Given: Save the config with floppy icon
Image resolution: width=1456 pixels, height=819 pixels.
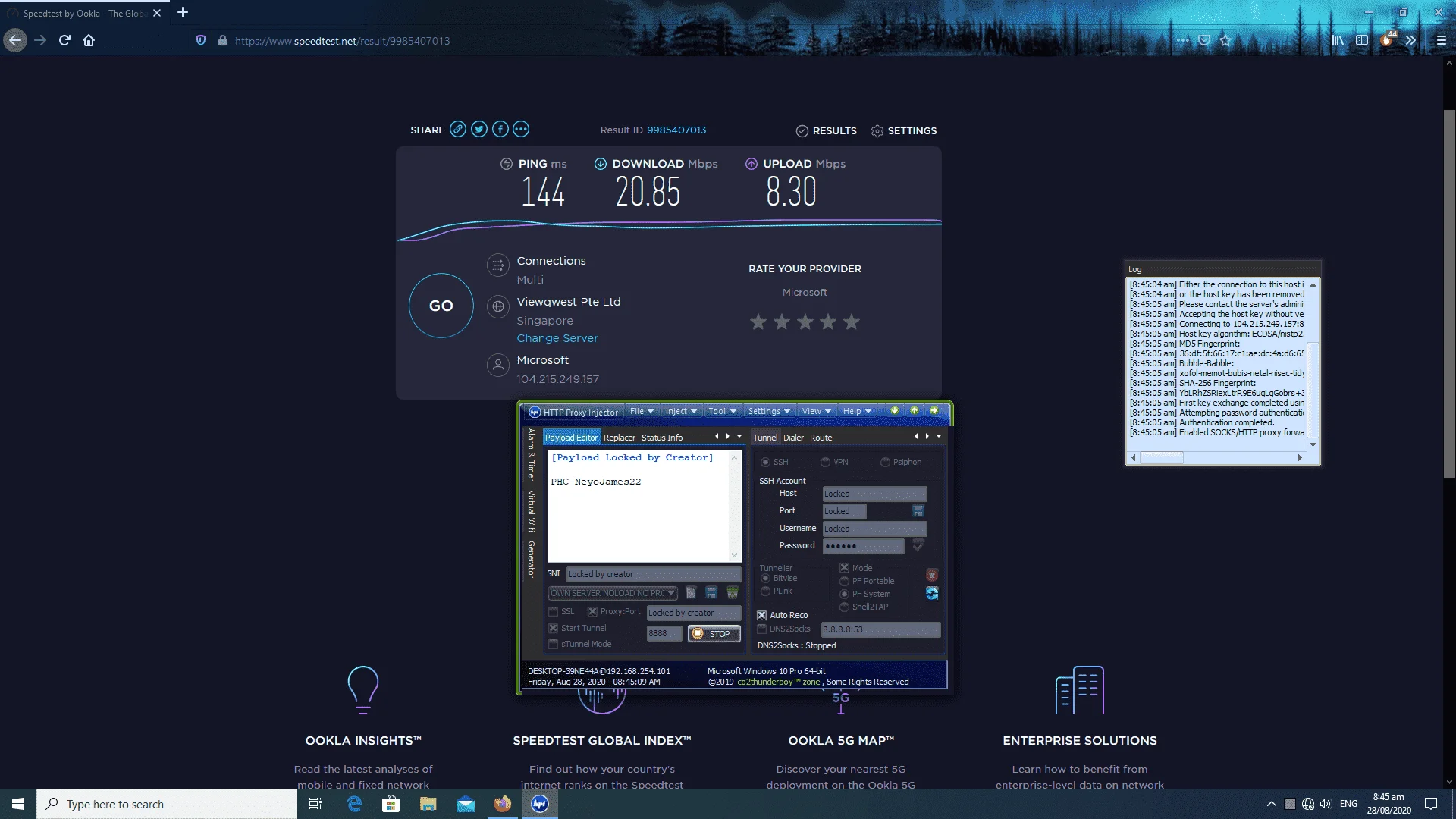Looking at the screenshot, I should 711,593.
